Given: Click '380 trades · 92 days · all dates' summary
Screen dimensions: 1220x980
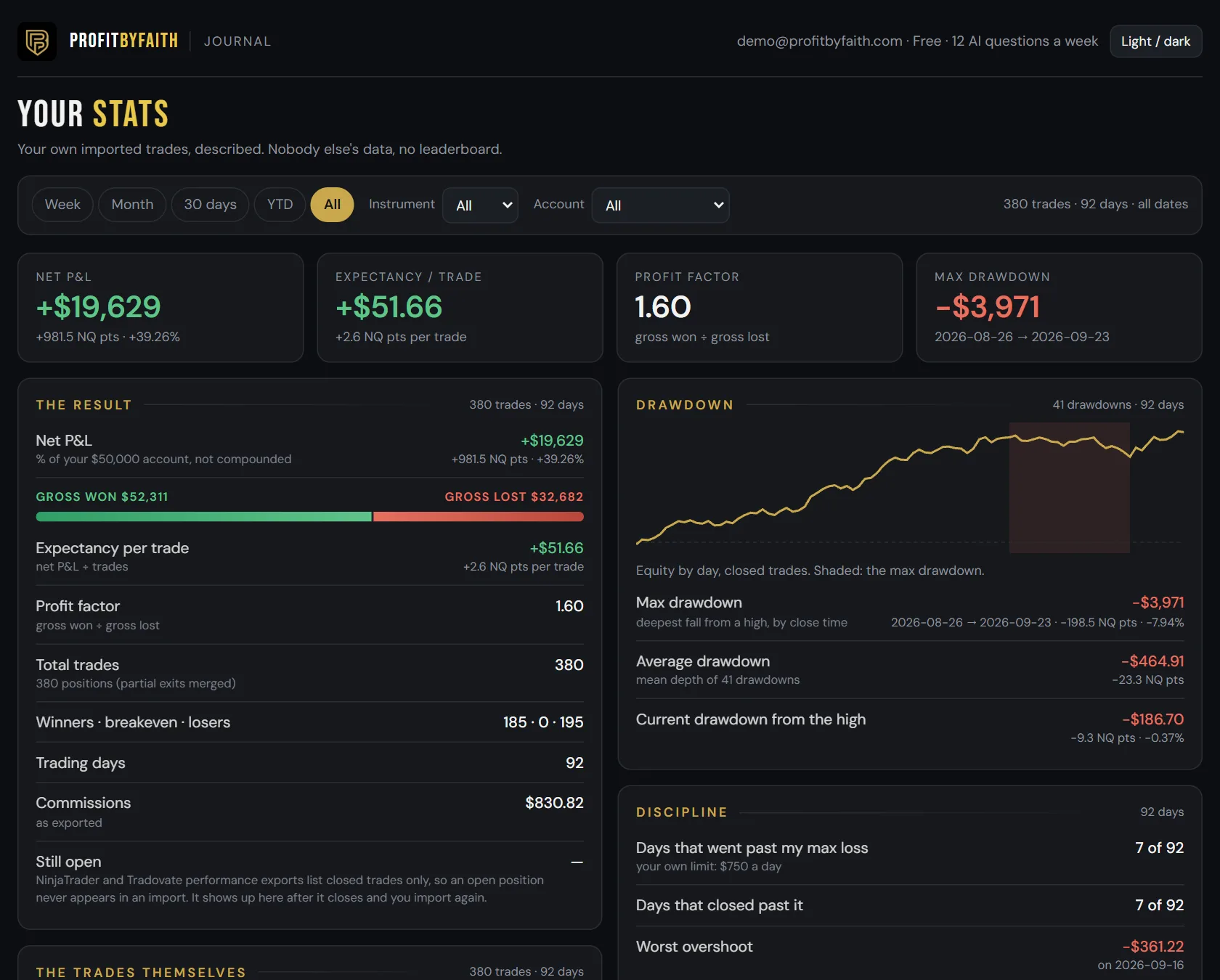Looking at the screenshot, I should pos(1096,204).
